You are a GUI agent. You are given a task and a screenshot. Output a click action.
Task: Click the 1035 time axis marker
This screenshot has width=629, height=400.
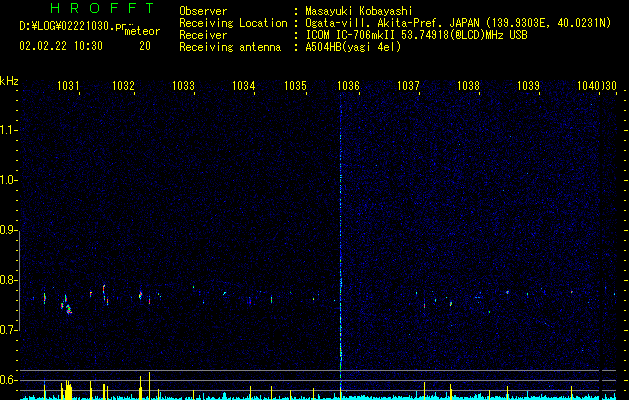pos(295,86)
